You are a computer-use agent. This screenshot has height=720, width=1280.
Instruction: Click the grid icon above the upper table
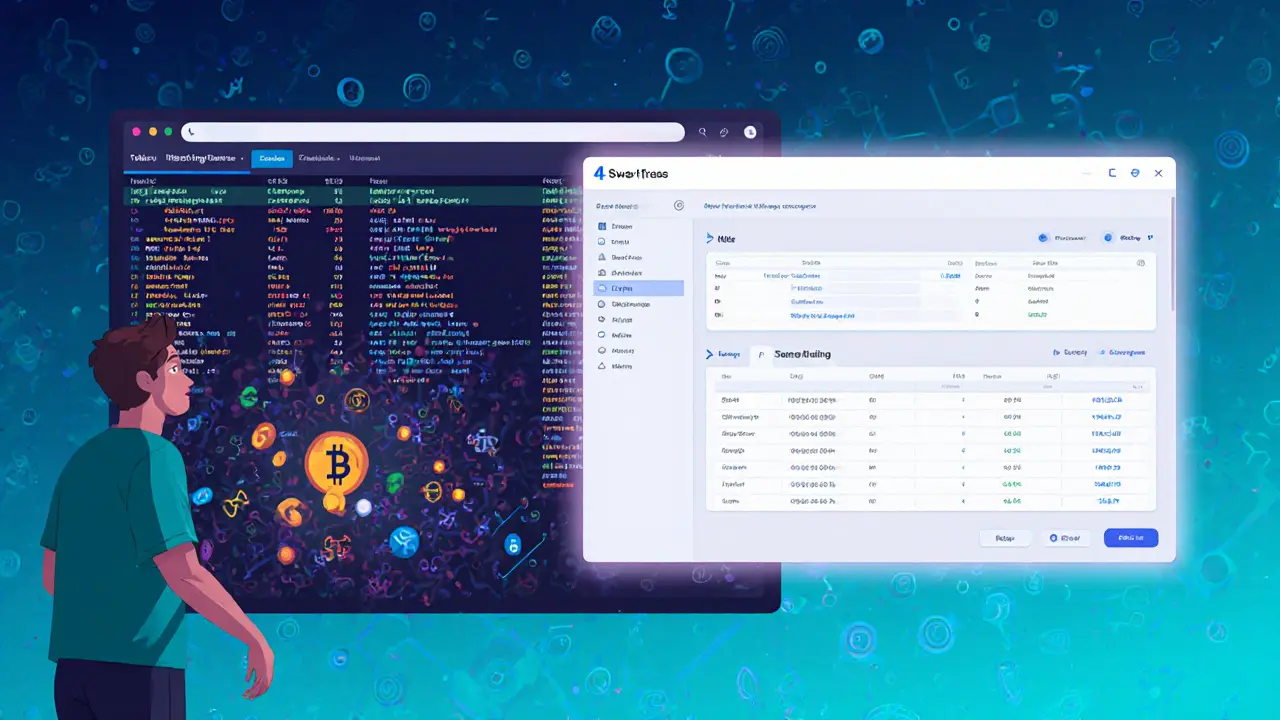(1142, 263)
